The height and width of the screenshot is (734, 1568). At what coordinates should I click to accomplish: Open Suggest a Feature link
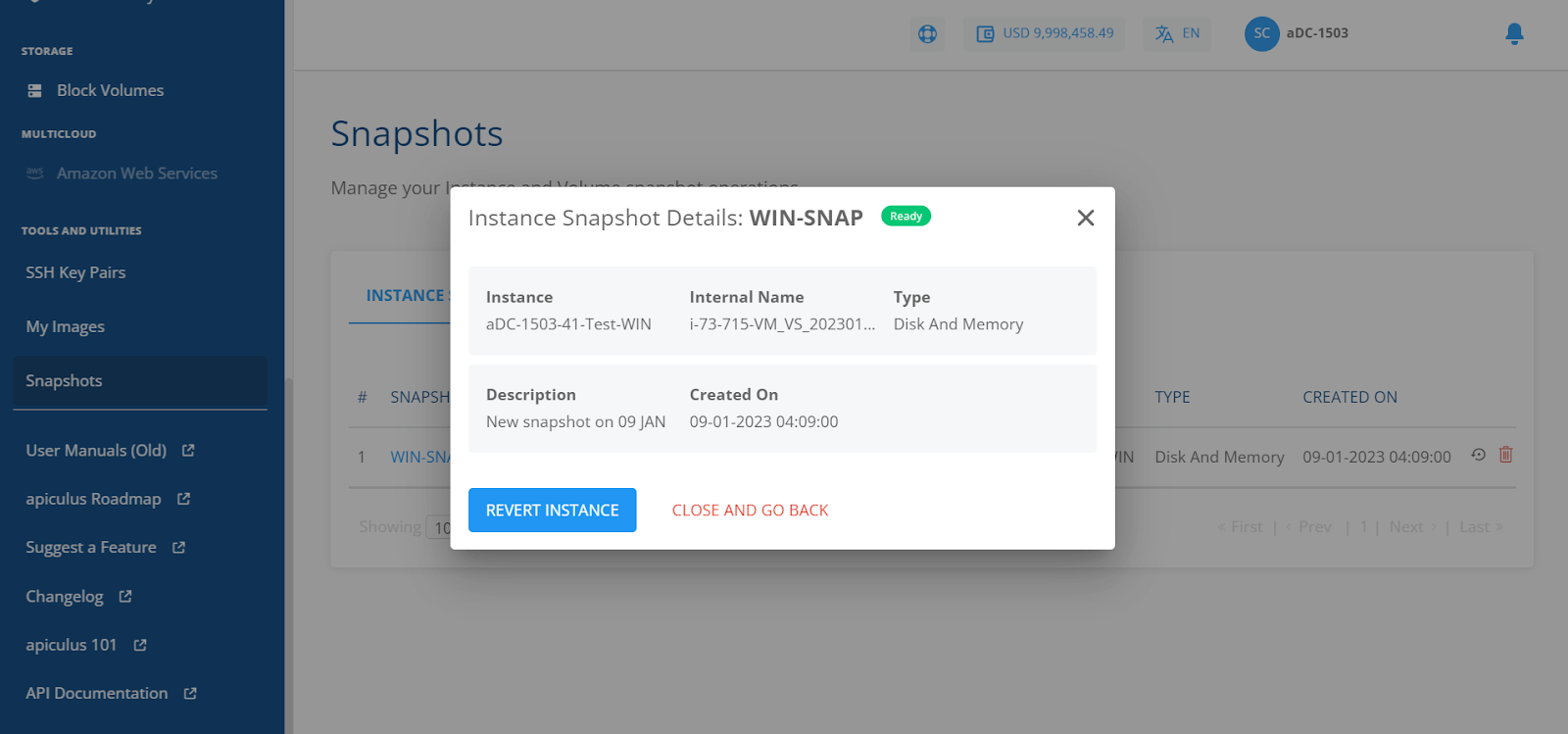91,548
